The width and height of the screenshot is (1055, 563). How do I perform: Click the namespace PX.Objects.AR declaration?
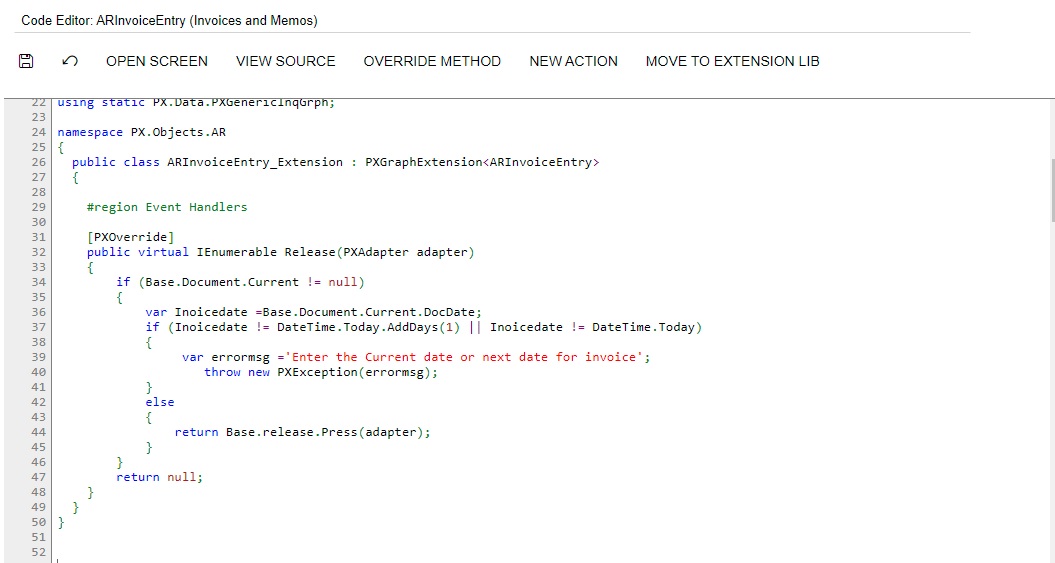pos(141,132)
